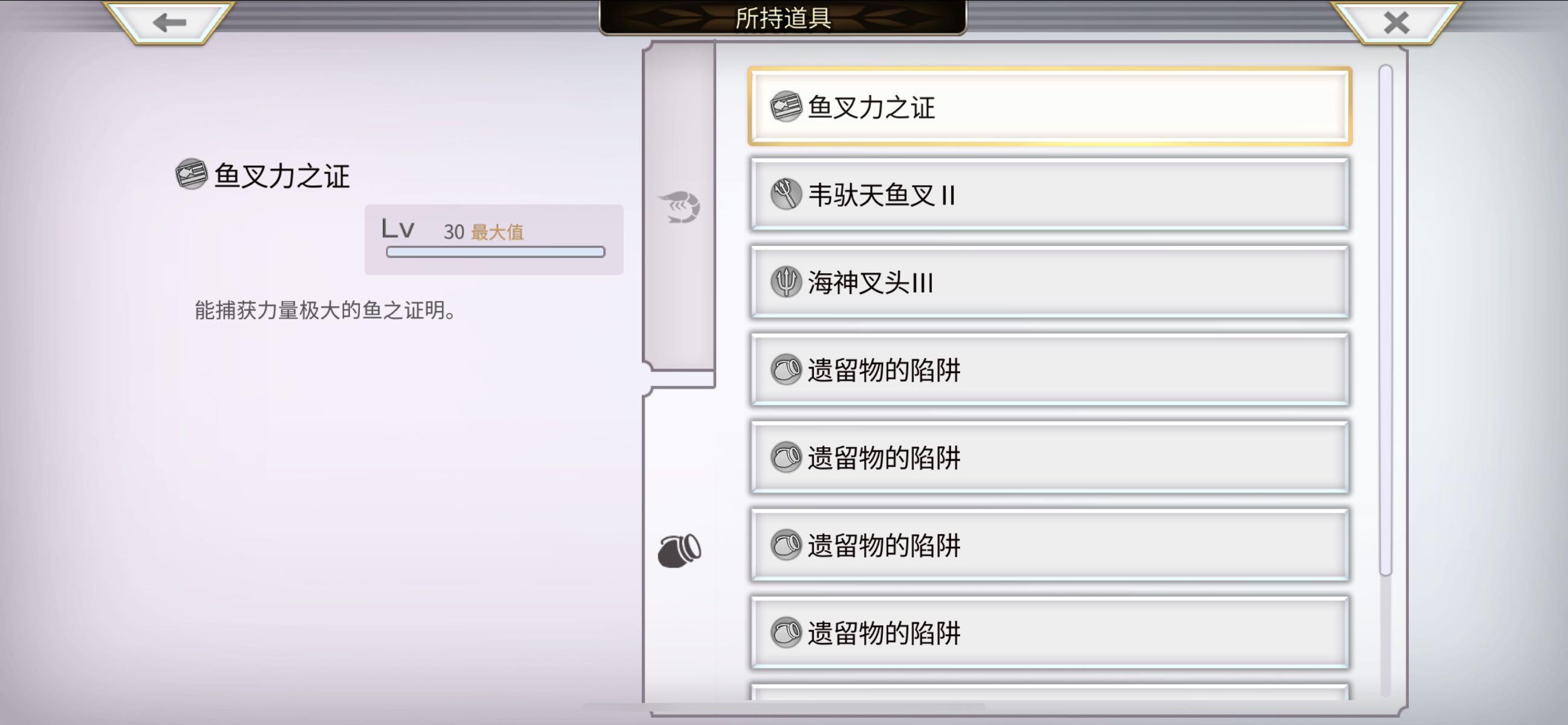
Task: Click the card icon beside 鱼叉力之证 in list
Action: pos(786,106)
